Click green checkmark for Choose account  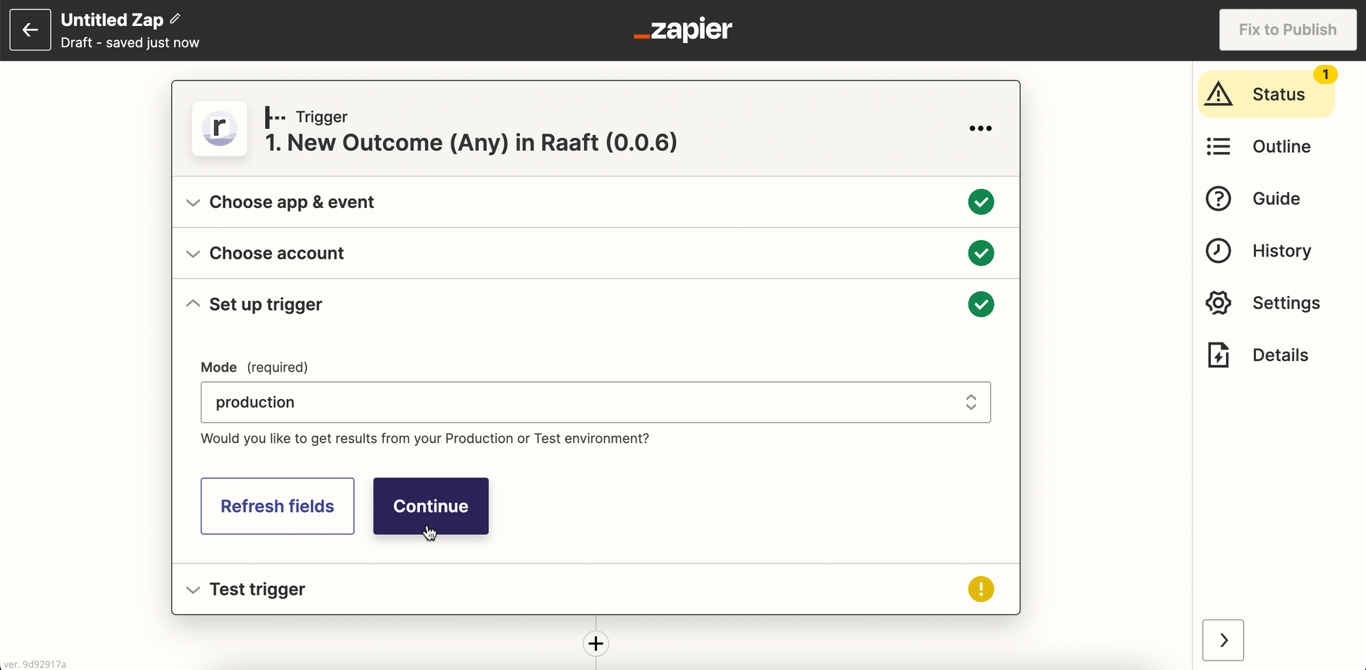point(981,253)
